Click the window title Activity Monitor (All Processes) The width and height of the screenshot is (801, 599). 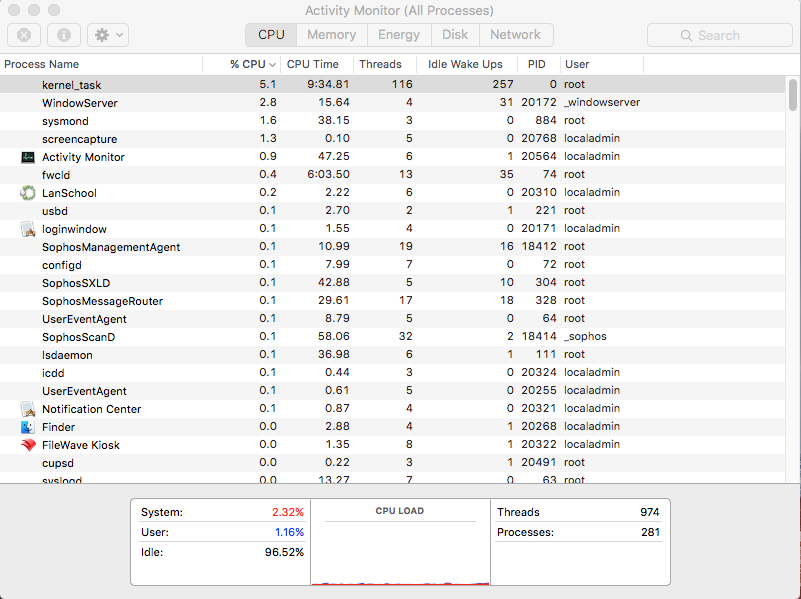[399, 10]
